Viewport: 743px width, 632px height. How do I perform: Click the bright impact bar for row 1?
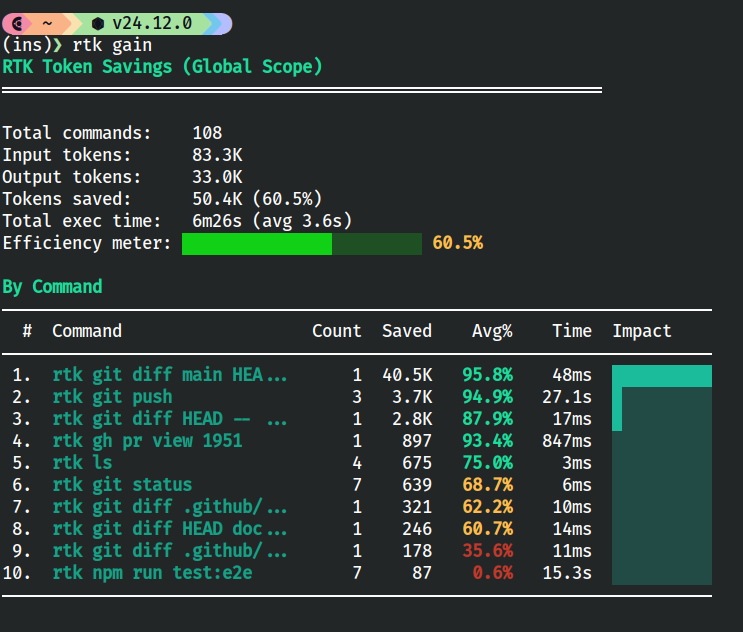click(x=662, y=376)
